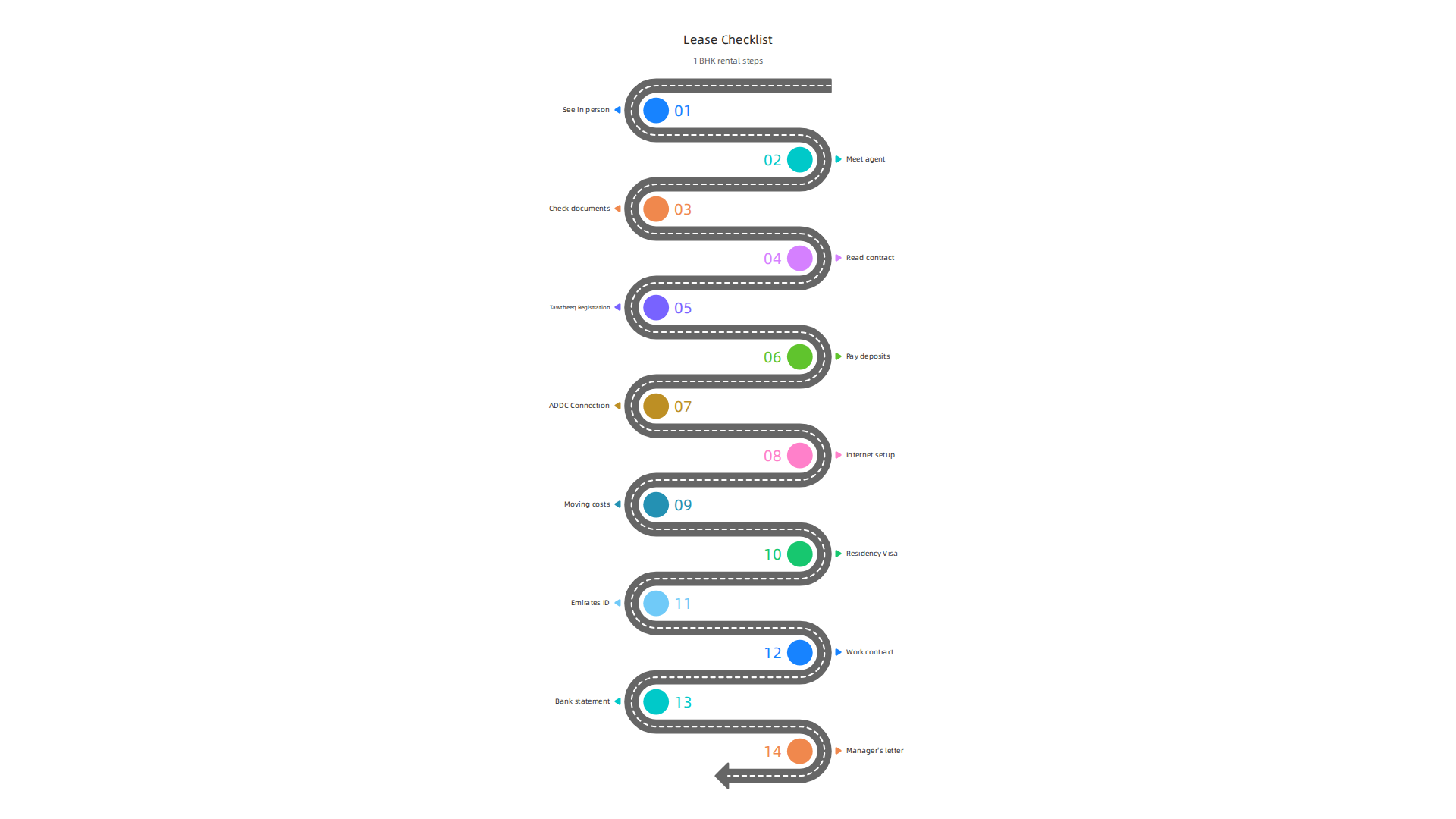Click the 'See in person' label

pos(585,110)
